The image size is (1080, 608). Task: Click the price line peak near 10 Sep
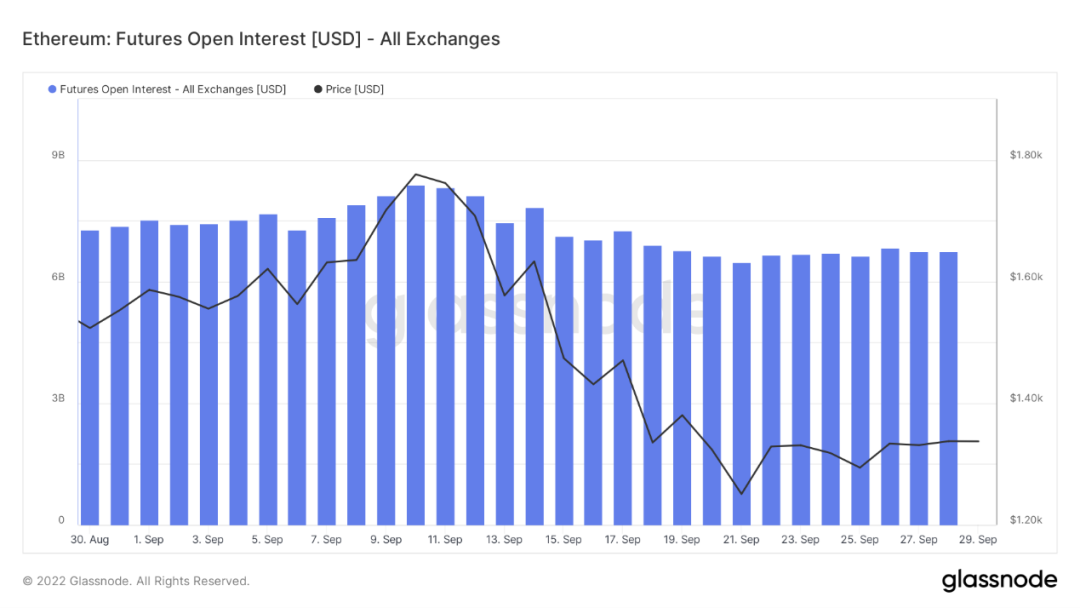(x=415, y=174)
